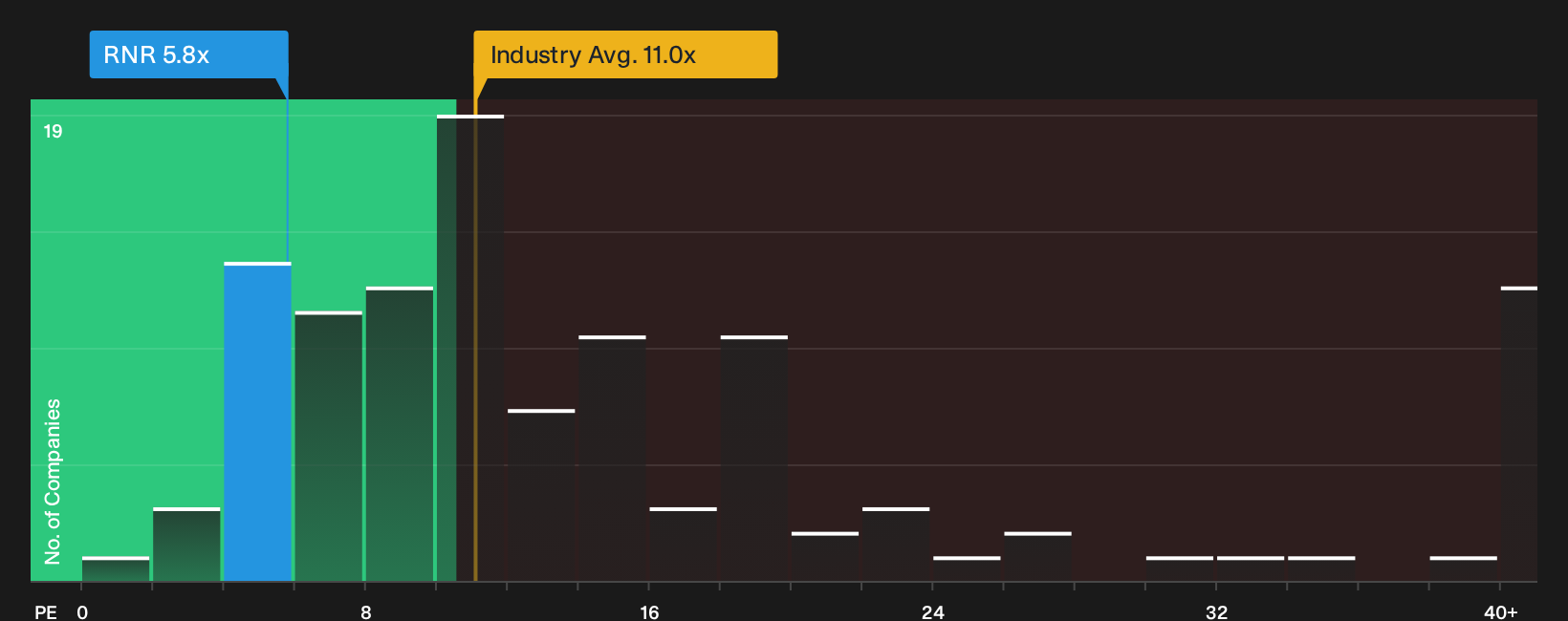The width and height of the screenshot is (1568, 621).
Task: Click the green bar just left of PE 8
Action: 329,446
